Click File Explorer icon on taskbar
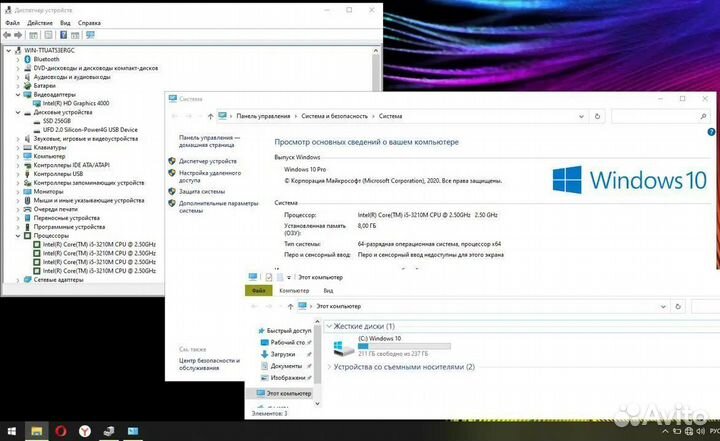The height and width of the screenshot is (441, 720). (36, 431)
